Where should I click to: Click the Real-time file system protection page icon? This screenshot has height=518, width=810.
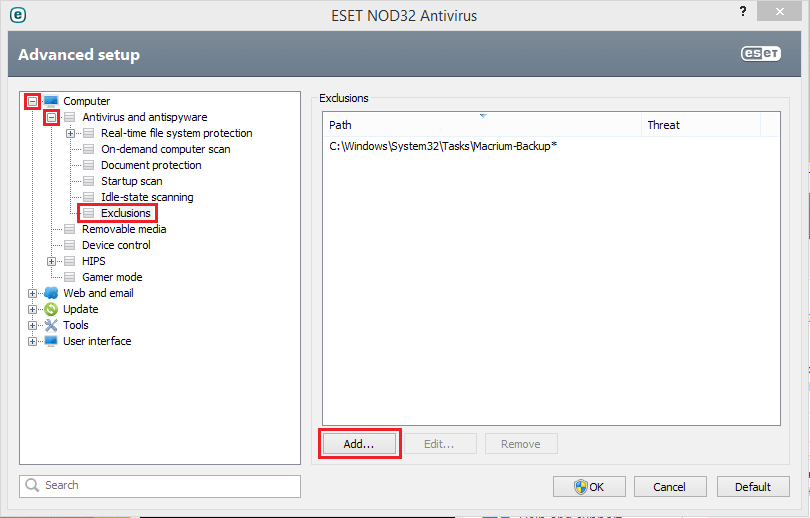89,133
